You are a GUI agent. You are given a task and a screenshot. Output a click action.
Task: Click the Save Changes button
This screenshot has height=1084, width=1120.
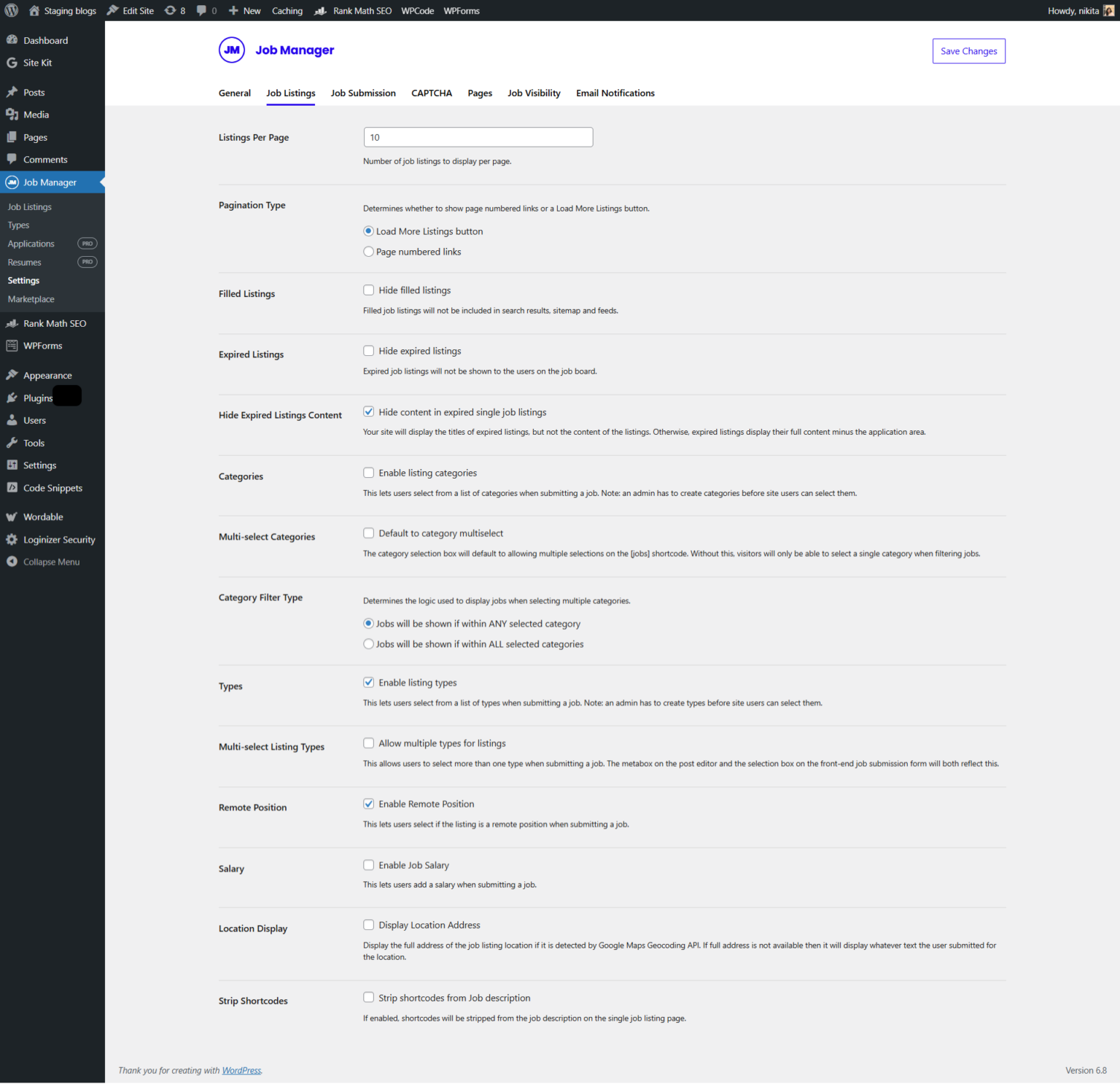point(968,50)
